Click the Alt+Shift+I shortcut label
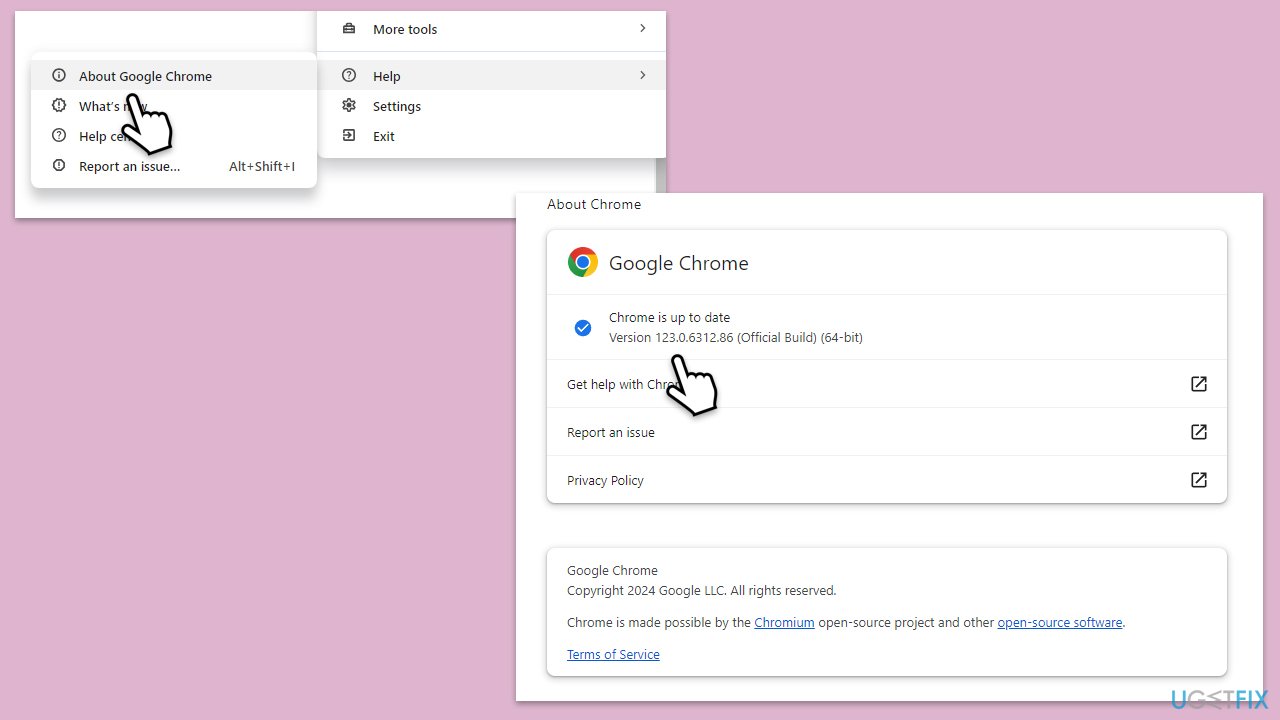The image size is (1280, 720). click(x=262, y=166)
